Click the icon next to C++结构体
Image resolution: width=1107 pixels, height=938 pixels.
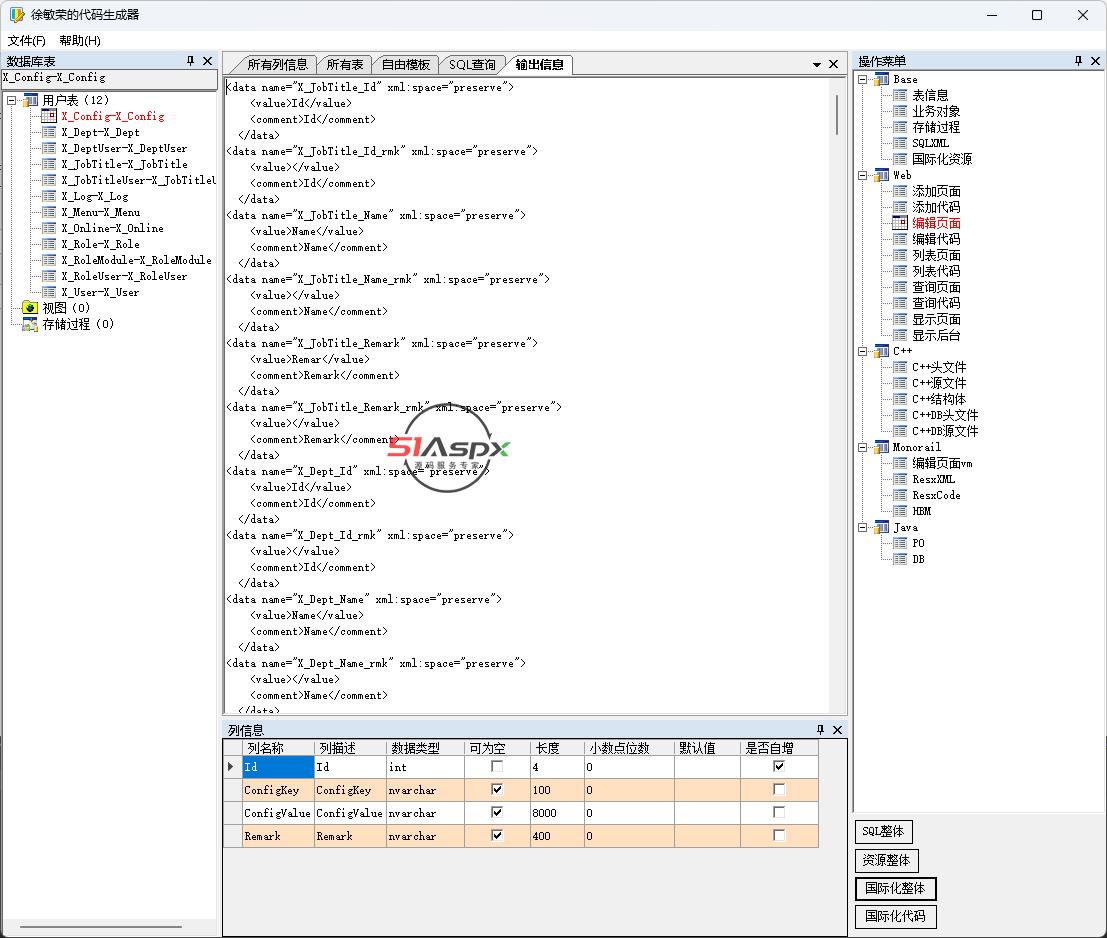coord(900,399)
